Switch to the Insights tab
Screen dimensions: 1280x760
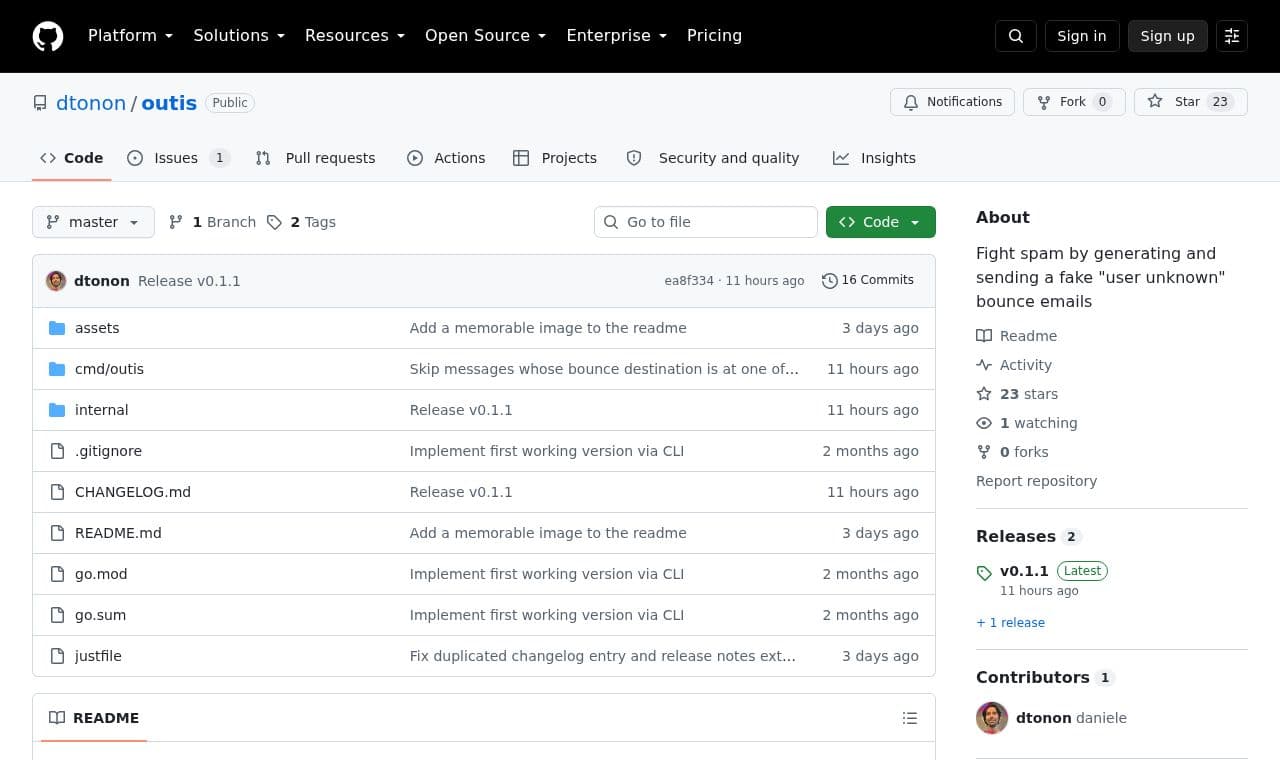click(874, 158)
